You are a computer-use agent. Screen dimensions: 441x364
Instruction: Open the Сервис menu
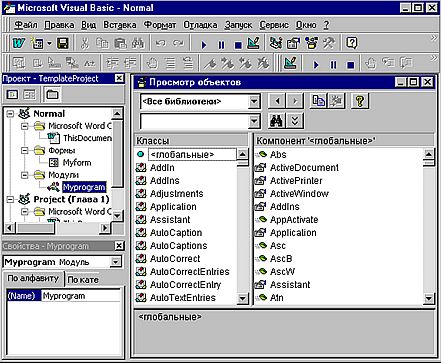274,25
